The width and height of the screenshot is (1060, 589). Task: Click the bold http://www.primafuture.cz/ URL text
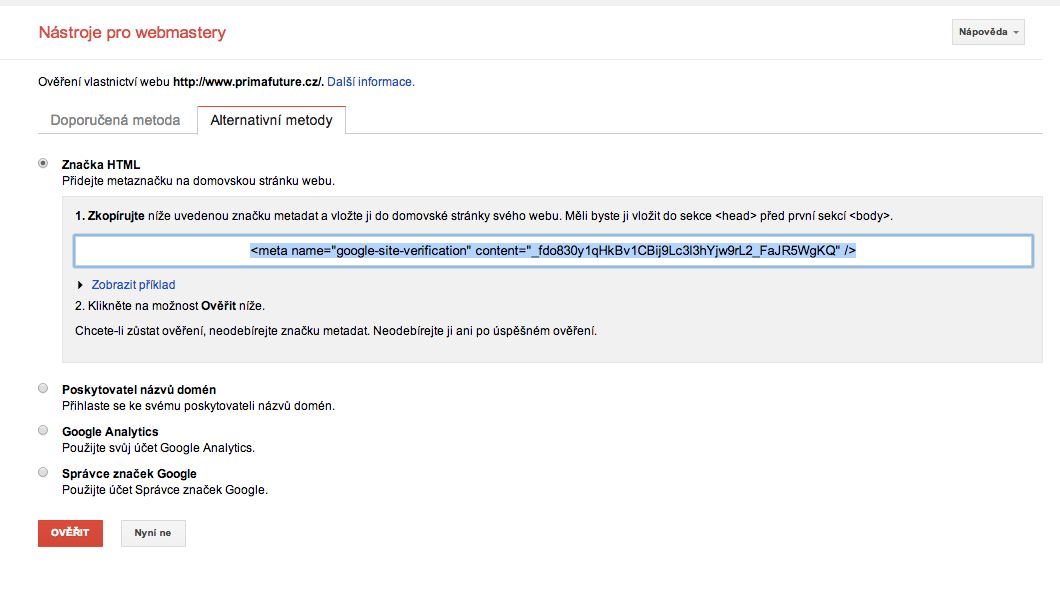[x=248, y=82]
